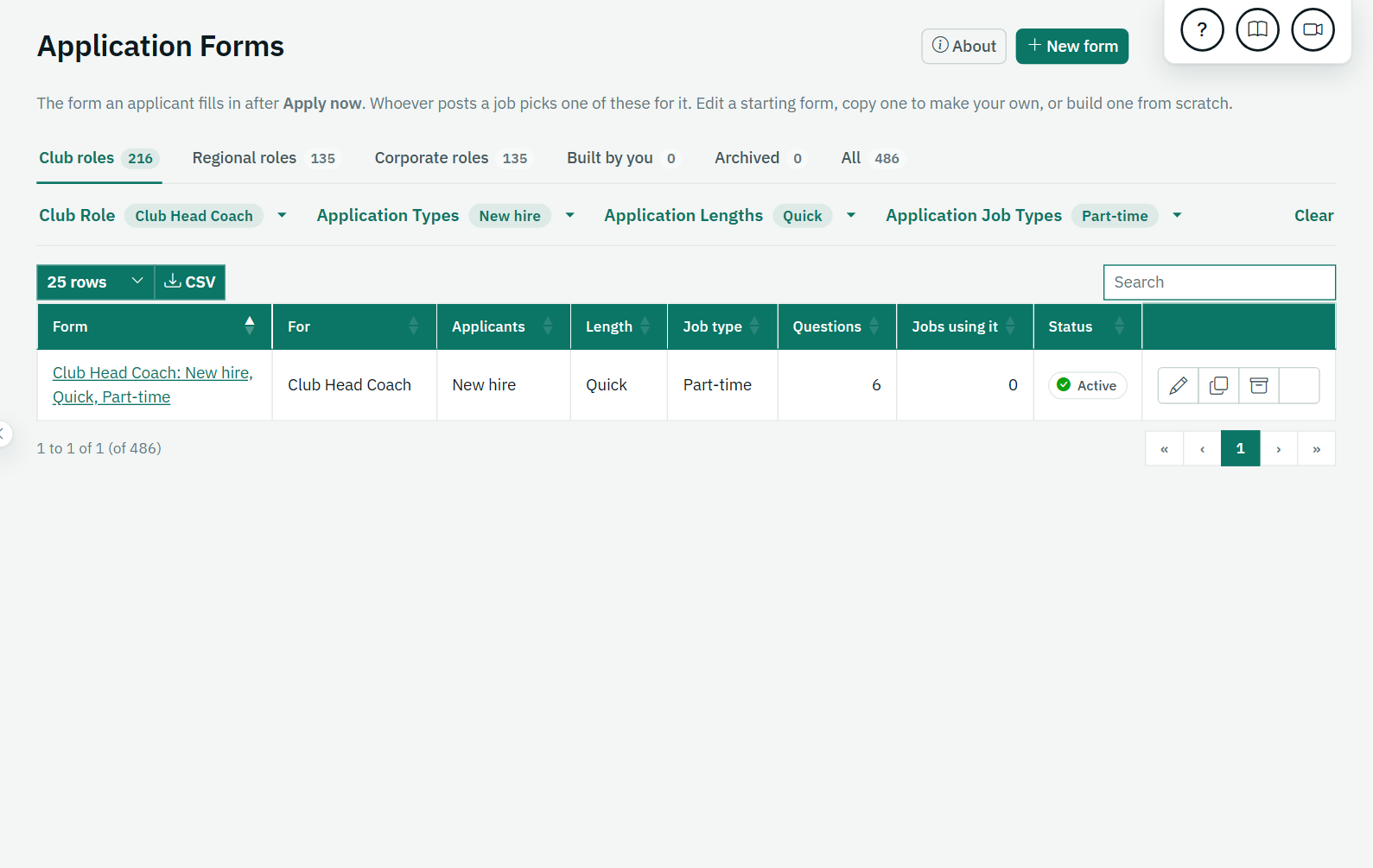Open the video tutorial camera icon
This screenshot has width=1373, height=868.
pos(1313,30)
